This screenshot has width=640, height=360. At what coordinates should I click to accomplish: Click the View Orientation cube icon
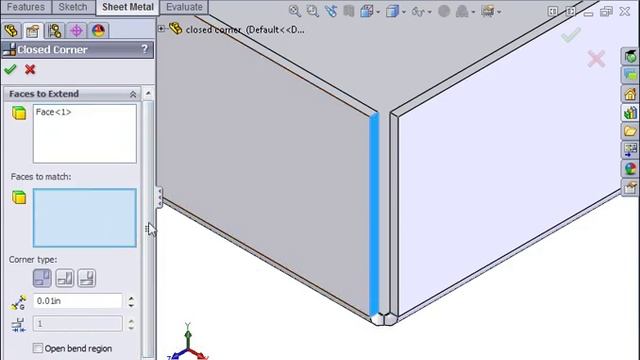click(x=367, y=11)
